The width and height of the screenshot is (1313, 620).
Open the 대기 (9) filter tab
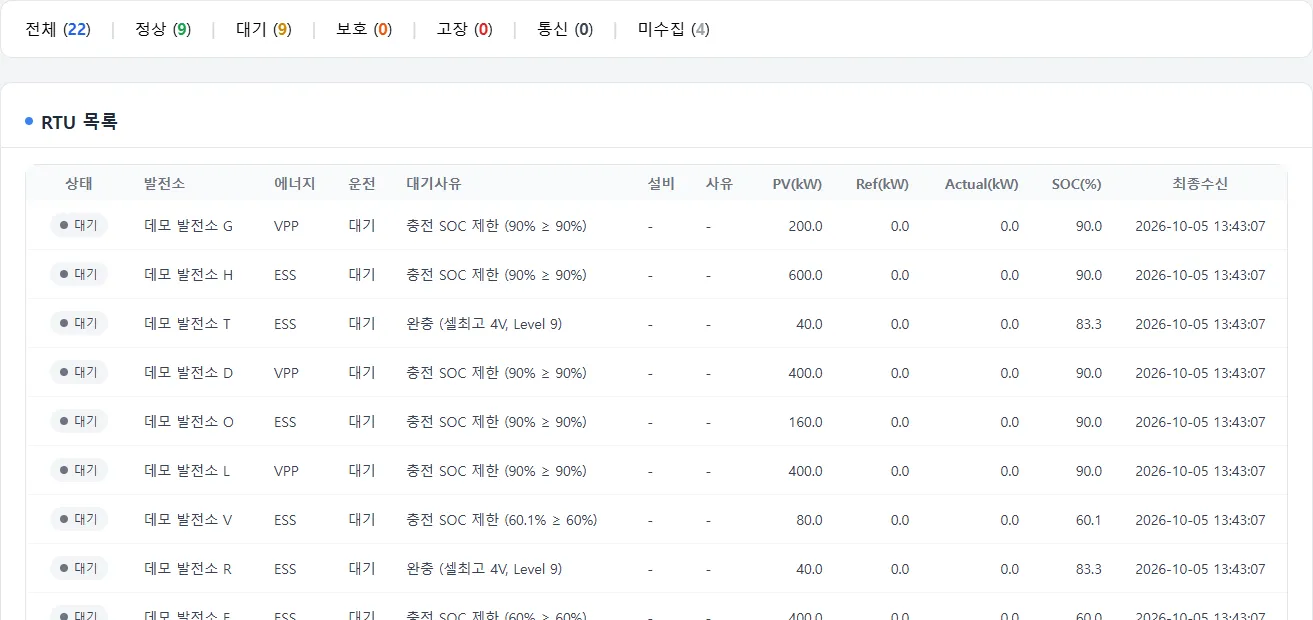click(x=263, y=29)
